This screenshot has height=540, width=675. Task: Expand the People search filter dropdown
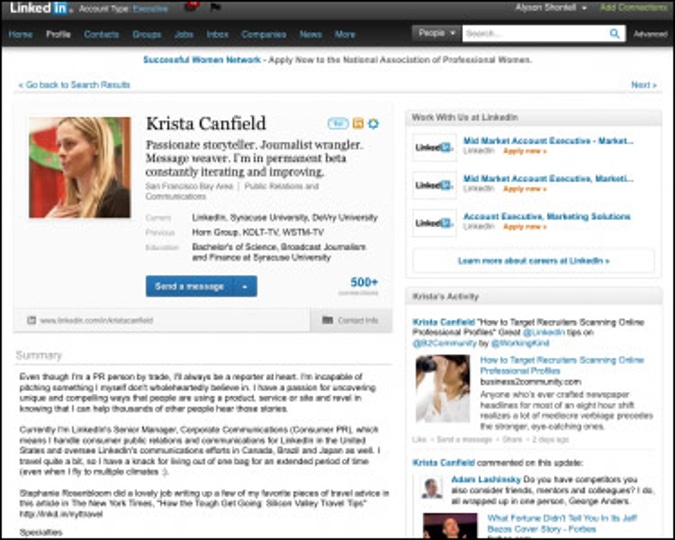[x=437, y=33]
